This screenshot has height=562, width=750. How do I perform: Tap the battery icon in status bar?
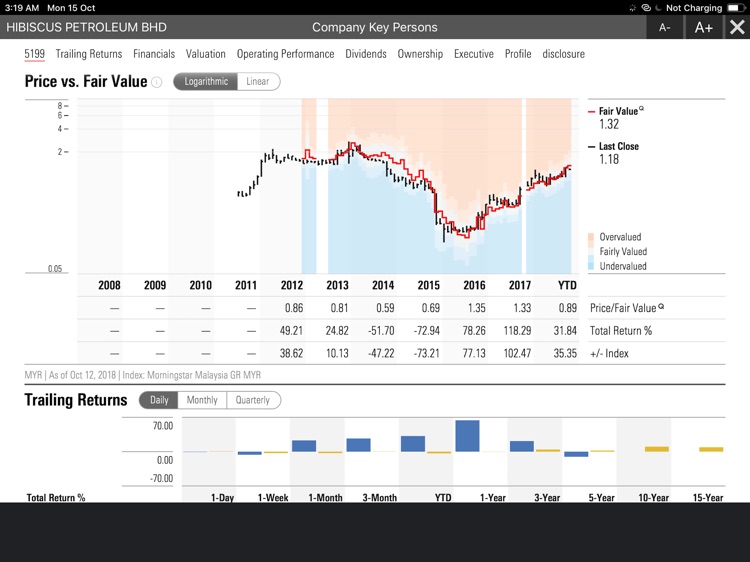[x=736, y=8]
